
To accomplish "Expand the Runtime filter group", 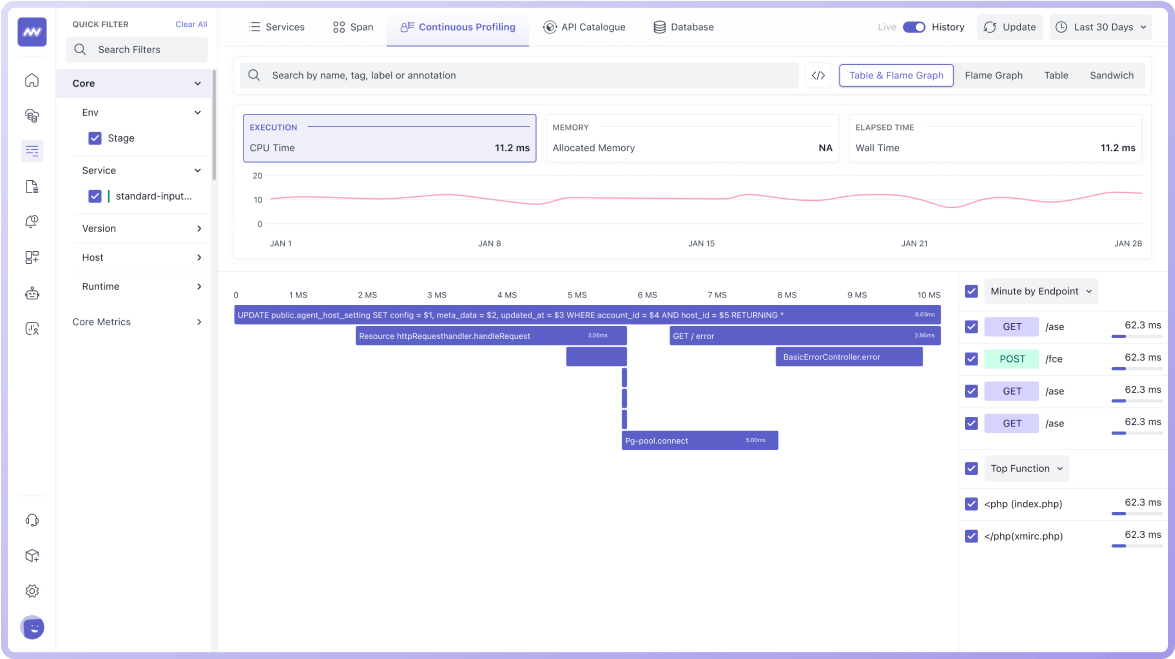I will [x=199, y=286].
